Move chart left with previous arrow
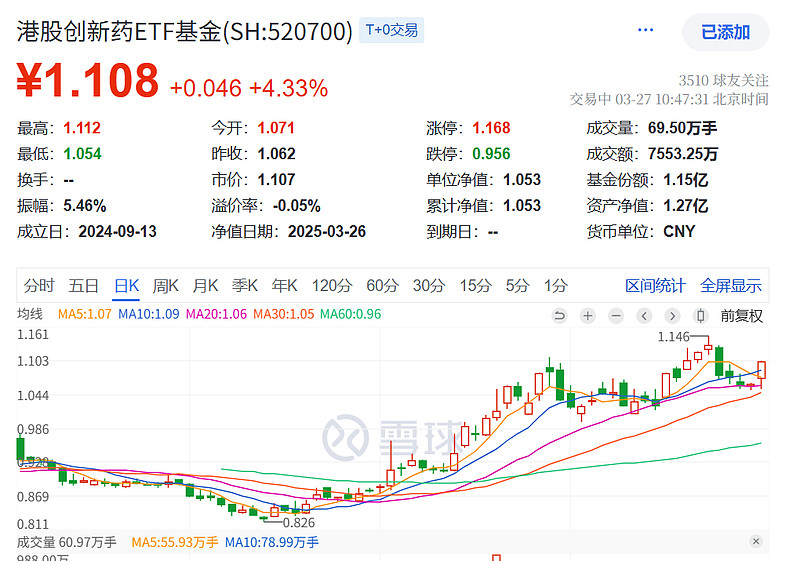 (644, 316)
